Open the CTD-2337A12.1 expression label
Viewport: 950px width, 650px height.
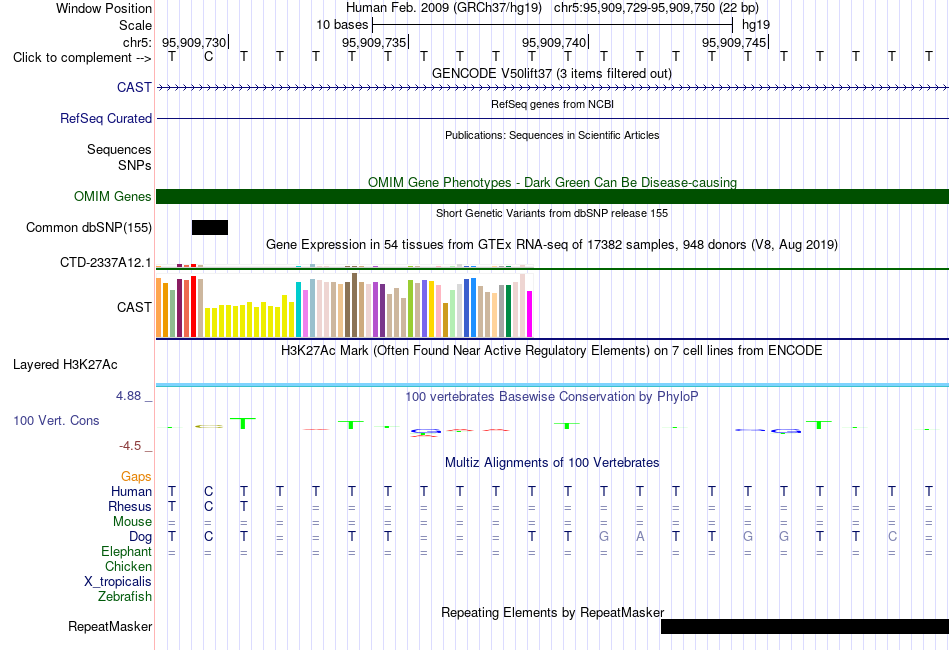coord(105,262)
